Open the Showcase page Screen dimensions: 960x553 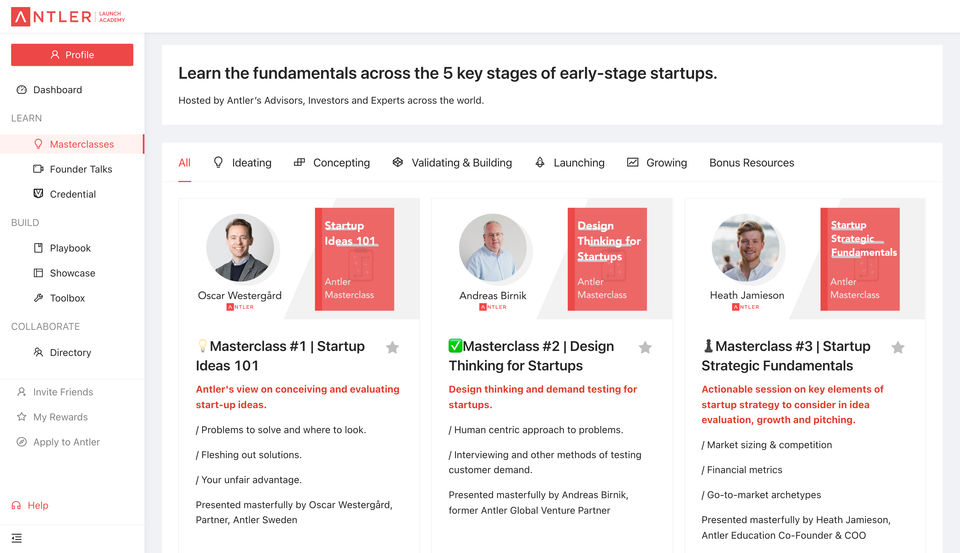[72, 273]
